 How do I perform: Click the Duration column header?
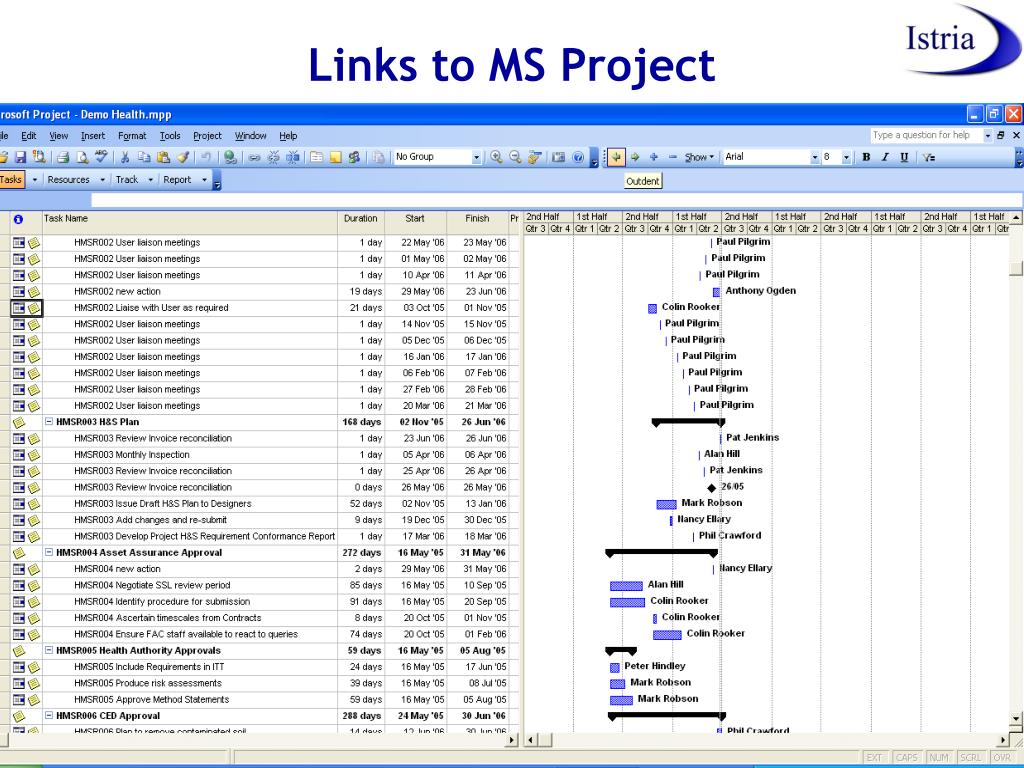(x=360, y=223)
